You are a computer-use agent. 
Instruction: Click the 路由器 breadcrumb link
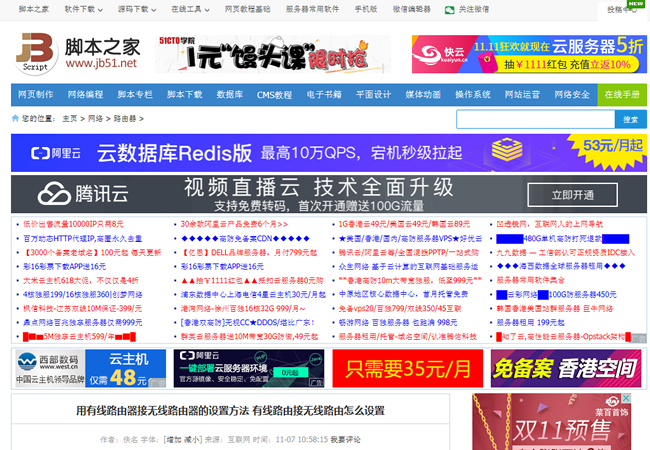click(x=123, y=118)
